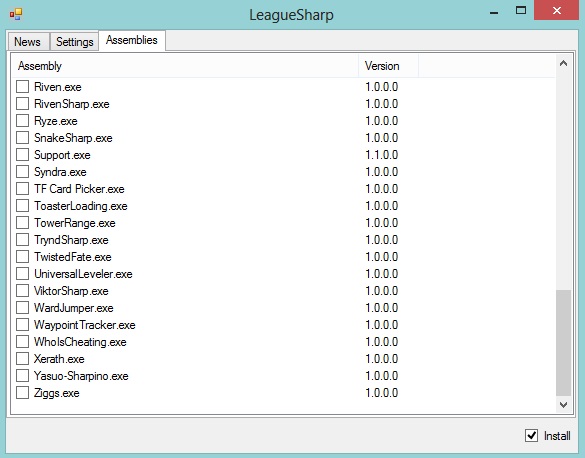Sort by the Assembly column header

click(x=185, y=66)
